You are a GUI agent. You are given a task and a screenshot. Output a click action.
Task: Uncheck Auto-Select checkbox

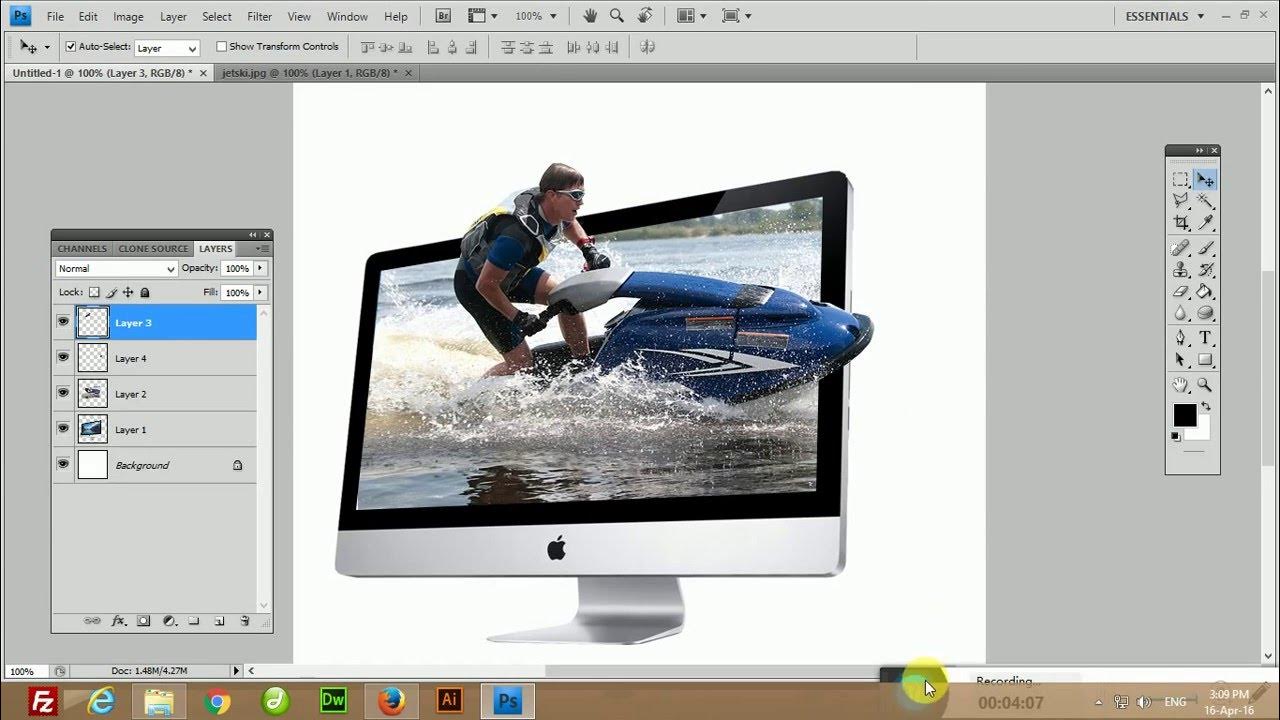(x=71, y=47)
